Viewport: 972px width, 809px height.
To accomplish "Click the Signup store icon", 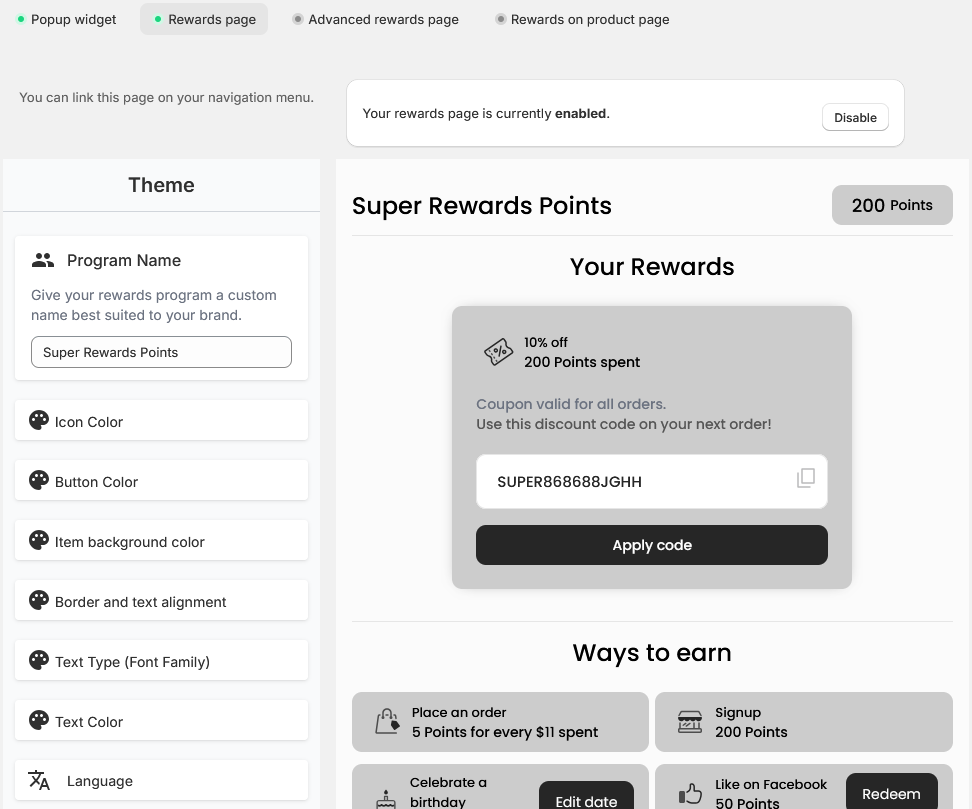I will click(x=690, y=722).
